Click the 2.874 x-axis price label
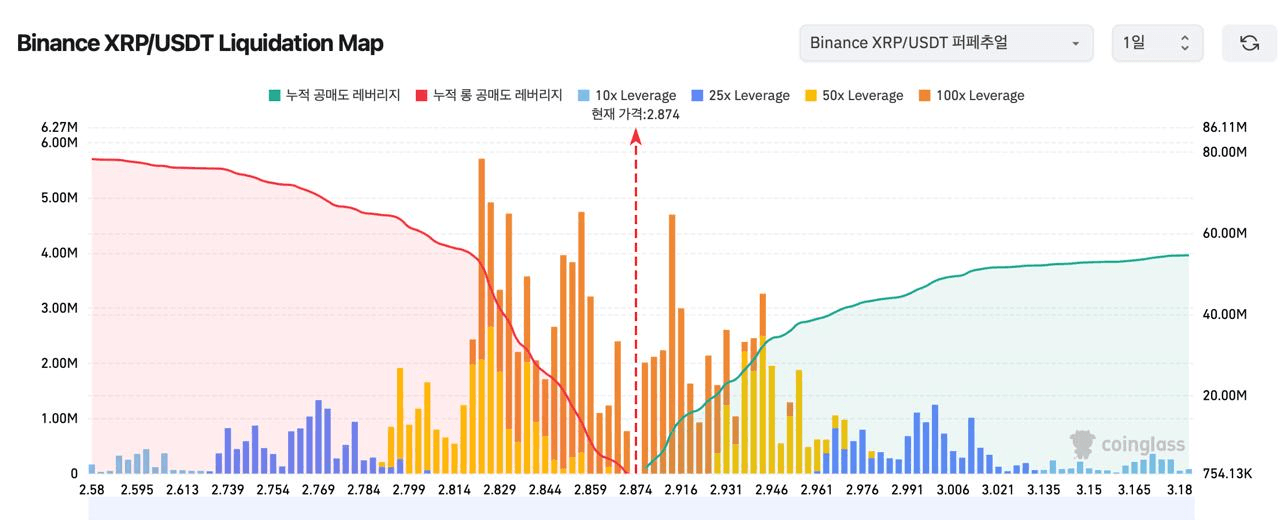The height and width of the screenshot is (520, 1280). pyautogui.click(x=635, y=489)
